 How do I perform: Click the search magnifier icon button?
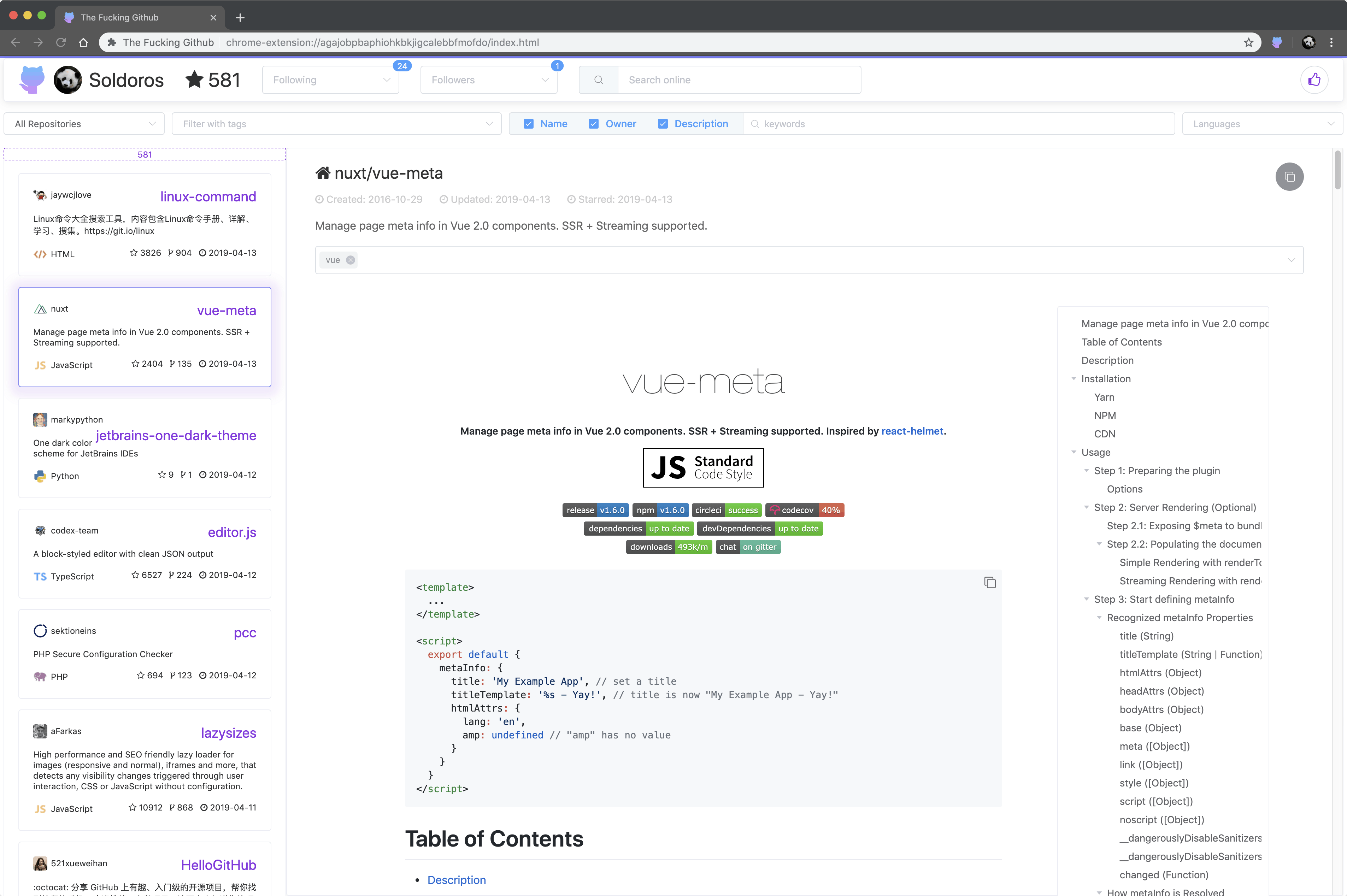tap(598, 80)
